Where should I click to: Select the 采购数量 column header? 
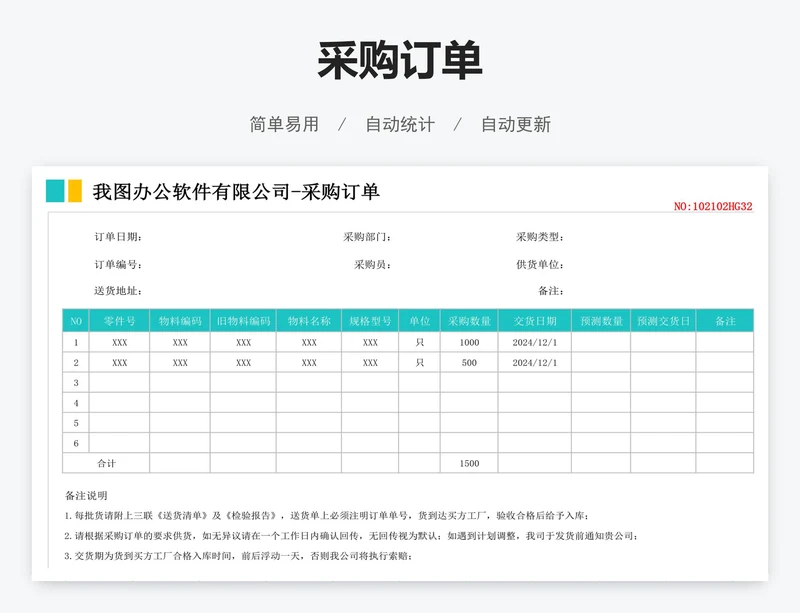pyautogui.click(x=469, y=321)
